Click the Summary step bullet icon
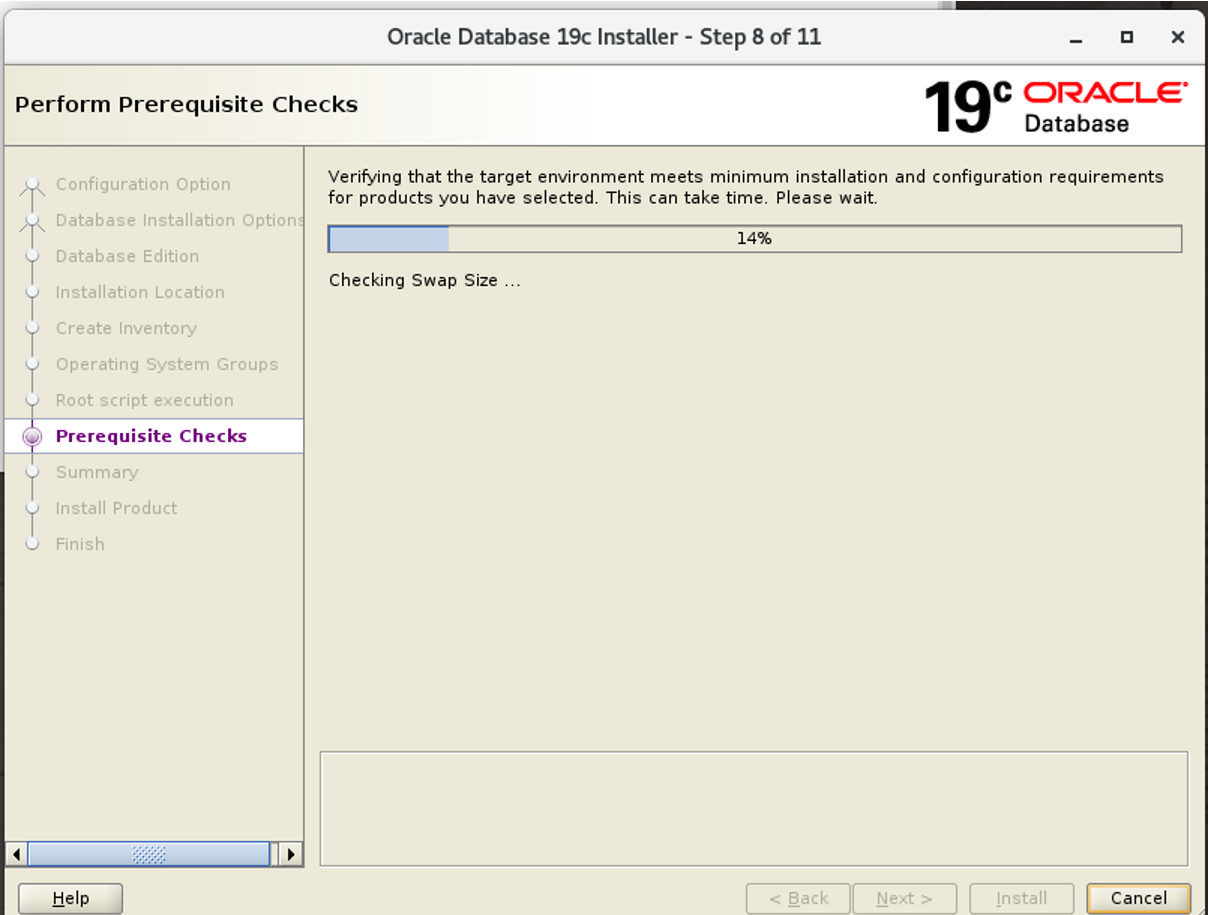 [33, 472]
